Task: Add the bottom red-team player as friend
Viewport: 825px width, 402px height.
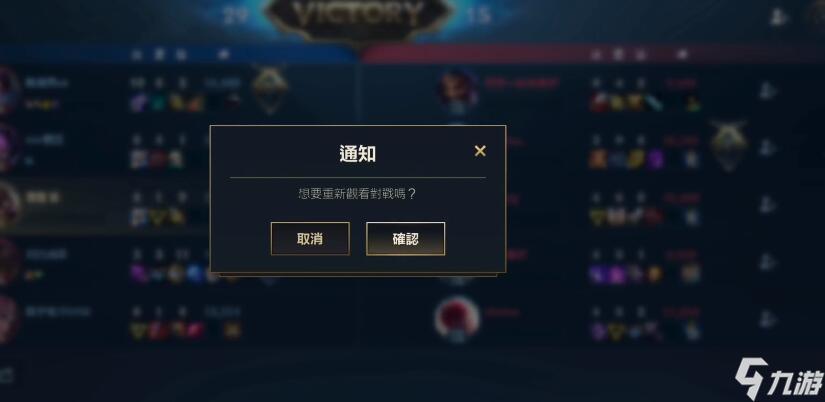Action: [768, 319]
